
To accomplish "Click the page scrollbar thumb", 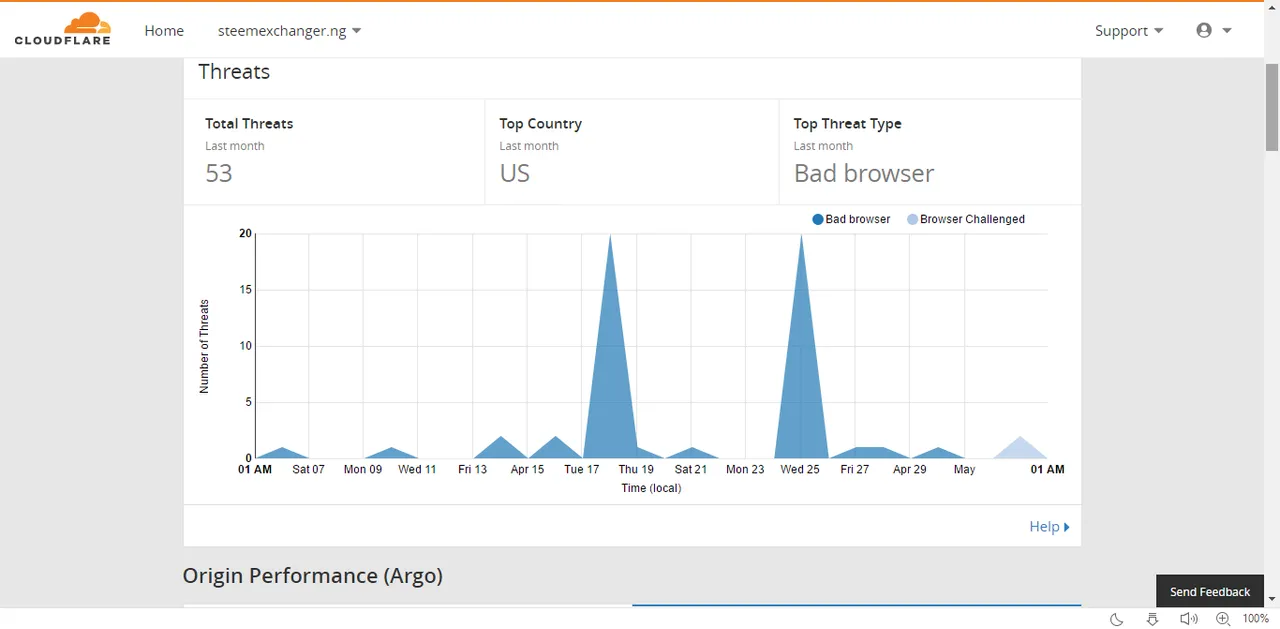I will coord(1272,107).
